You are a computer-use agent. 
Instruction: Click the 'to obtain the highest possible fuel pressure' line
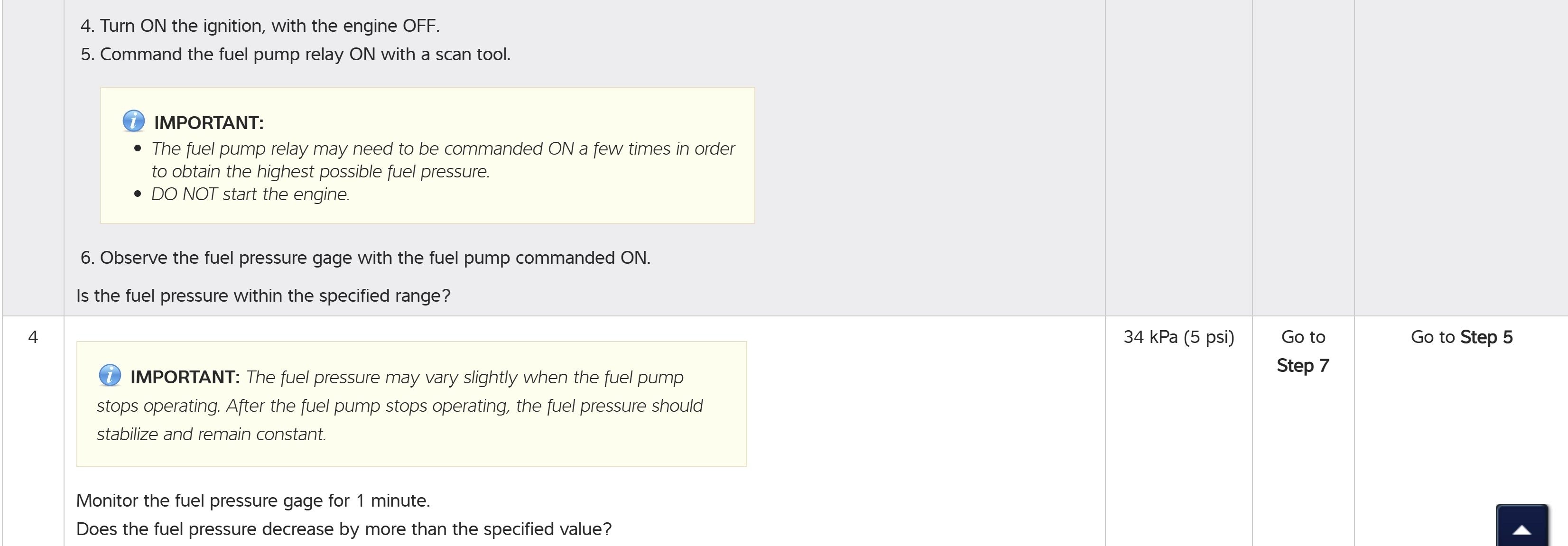point(320,172)
